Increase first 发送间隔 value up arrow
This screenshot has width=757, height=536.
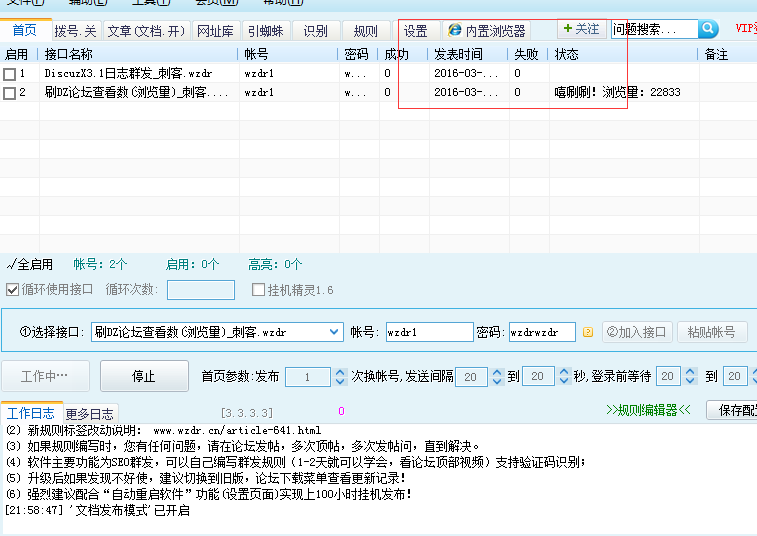497,372
